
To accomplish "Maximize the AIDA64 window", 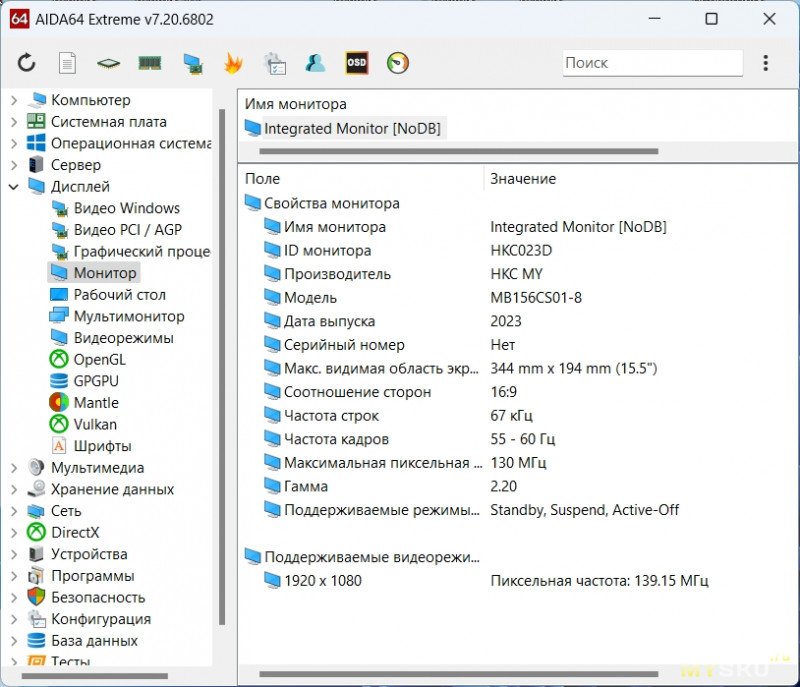I will point(712,19).
